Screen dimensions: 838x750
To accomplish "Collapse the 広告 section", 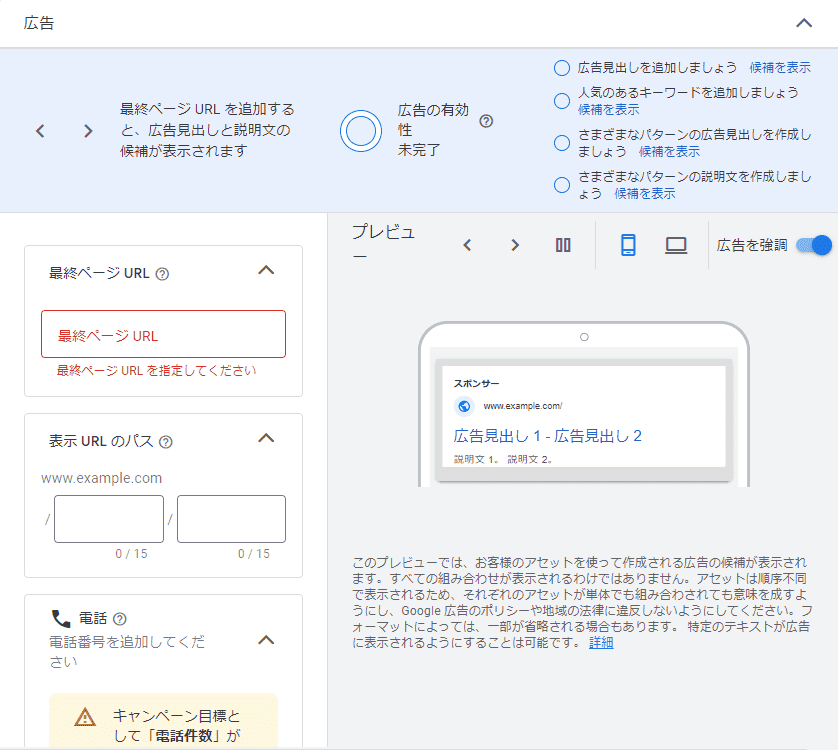I will click(804, 23).
